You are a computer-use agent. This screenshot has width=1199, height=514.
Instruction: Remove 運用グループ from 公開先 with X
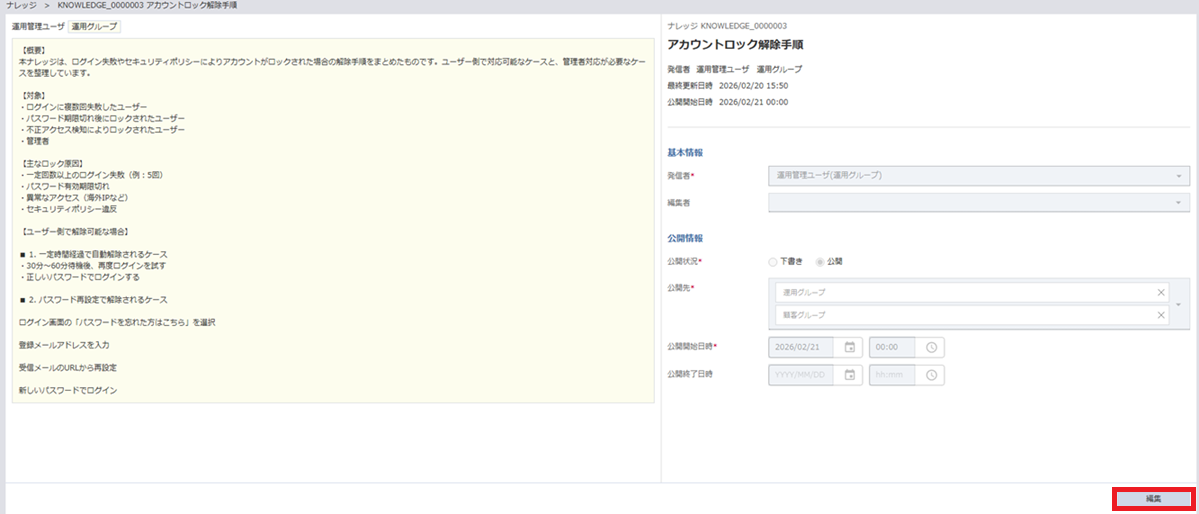pyautogui.click(x=1161, y=292)
